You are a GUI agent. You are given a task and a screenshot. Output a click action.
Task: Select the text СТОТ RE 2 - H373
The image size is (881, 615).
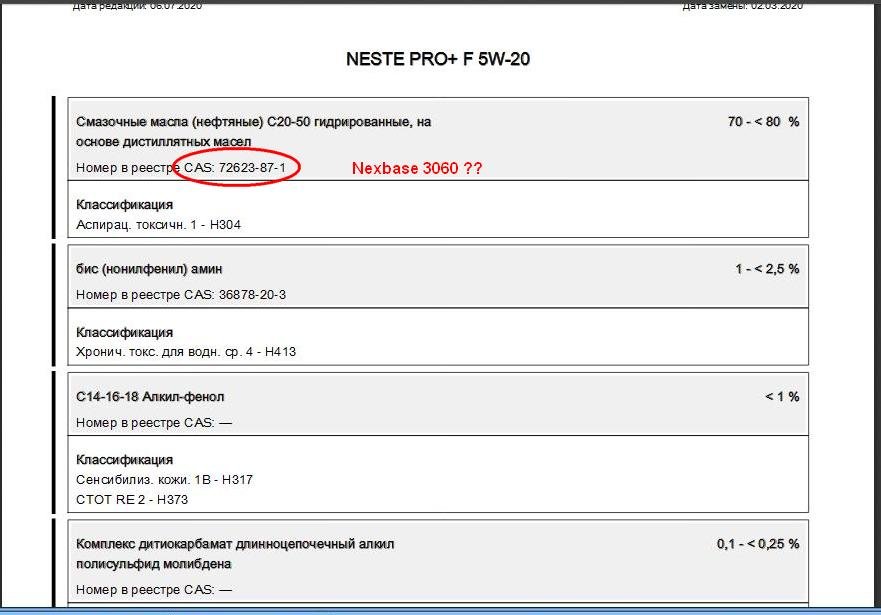132,499
